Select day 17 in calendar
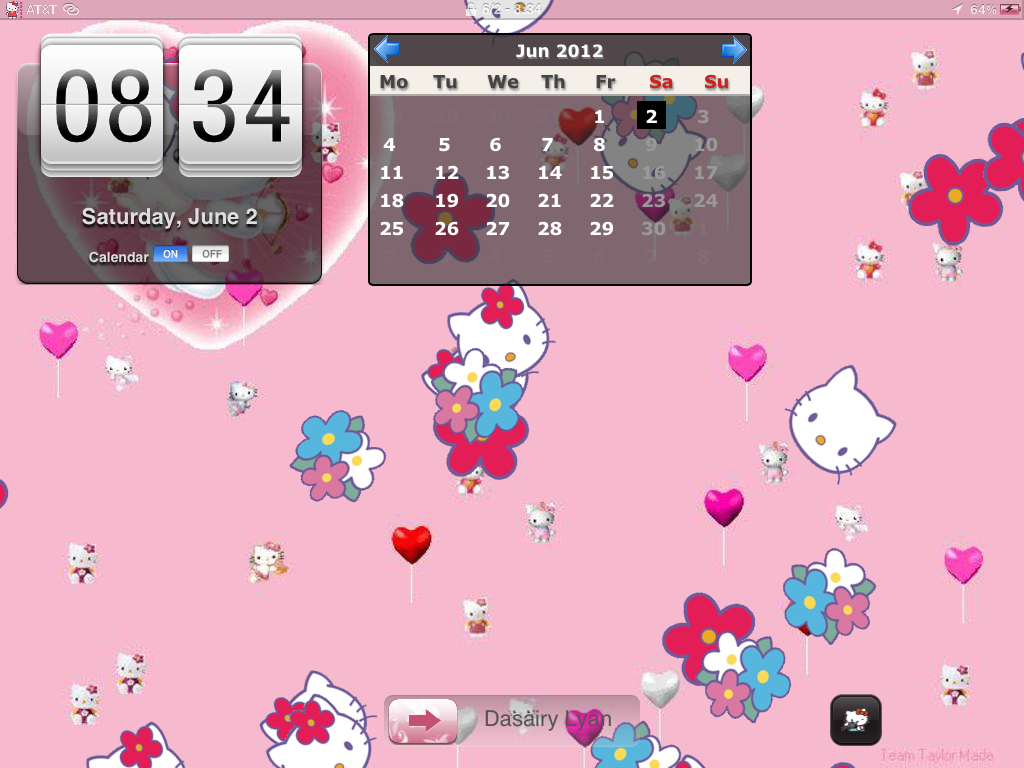 tap(705, 172)
